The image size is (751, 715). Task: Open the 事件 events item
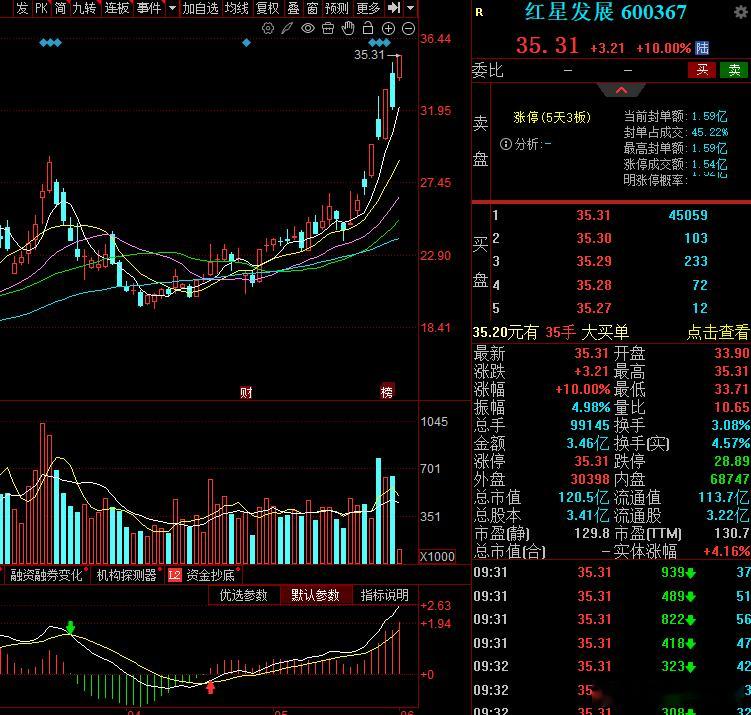(x=149, y=8)
